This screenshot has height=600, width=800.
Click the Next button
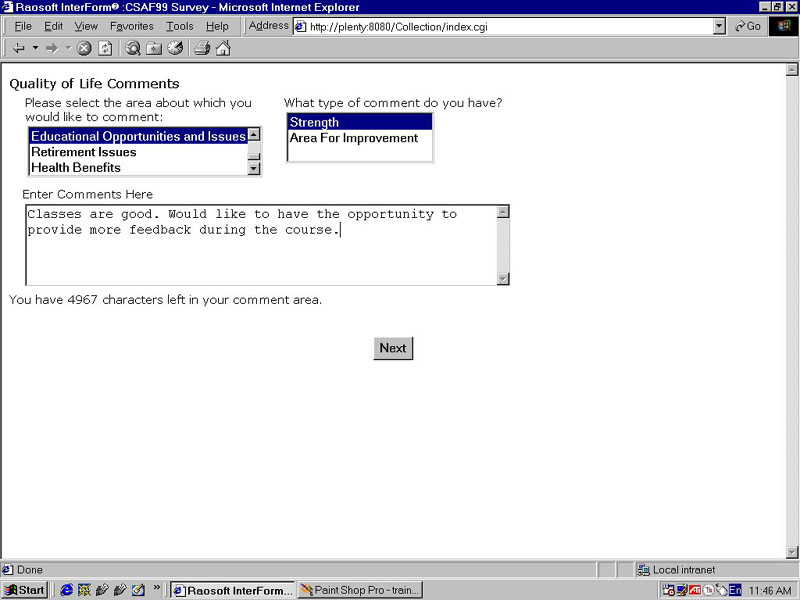tap(393, 348)
